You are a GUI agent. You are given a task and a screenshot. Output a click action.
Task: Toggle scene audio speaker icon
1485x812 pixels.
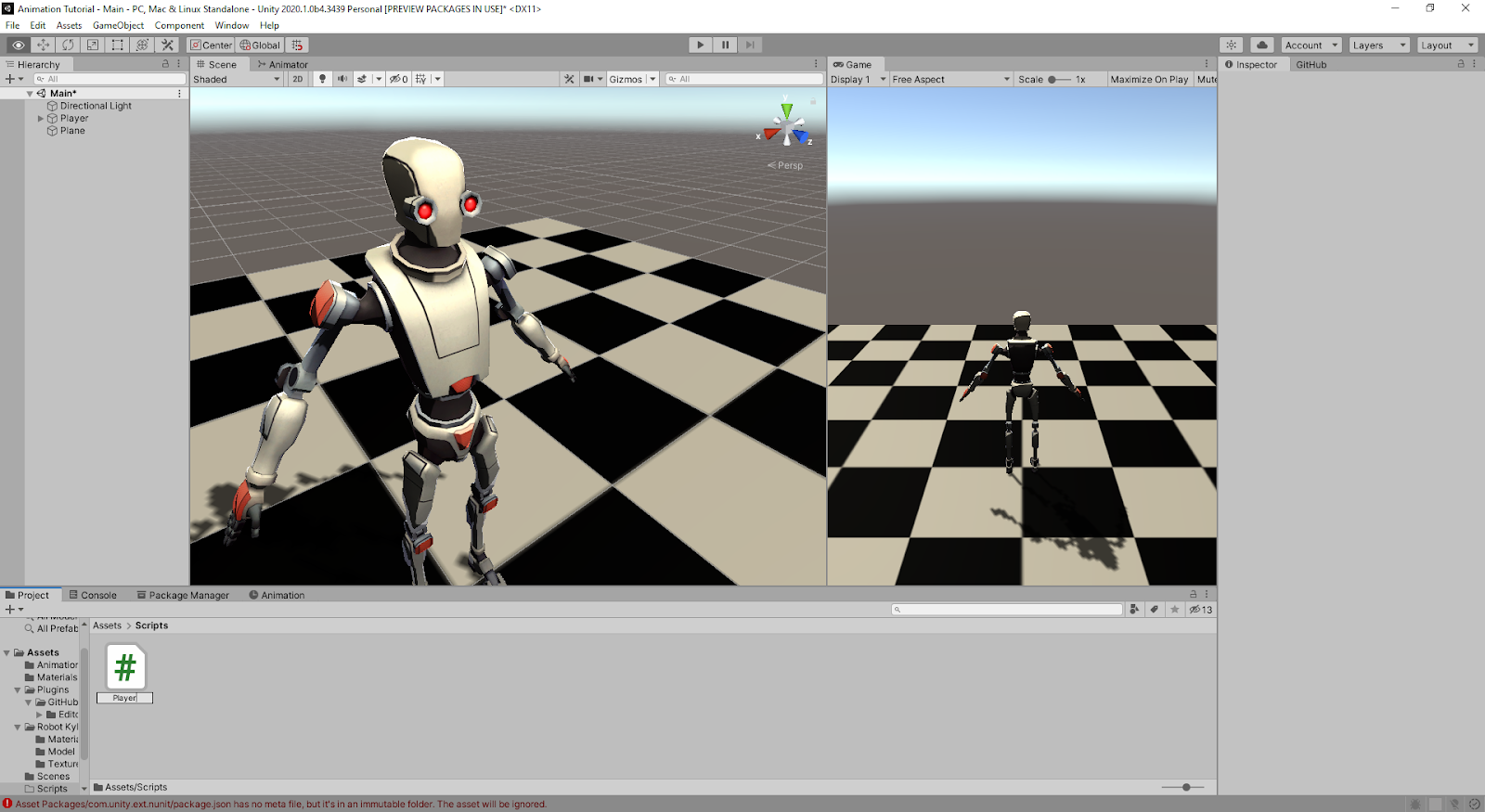(x=342, y=79)
